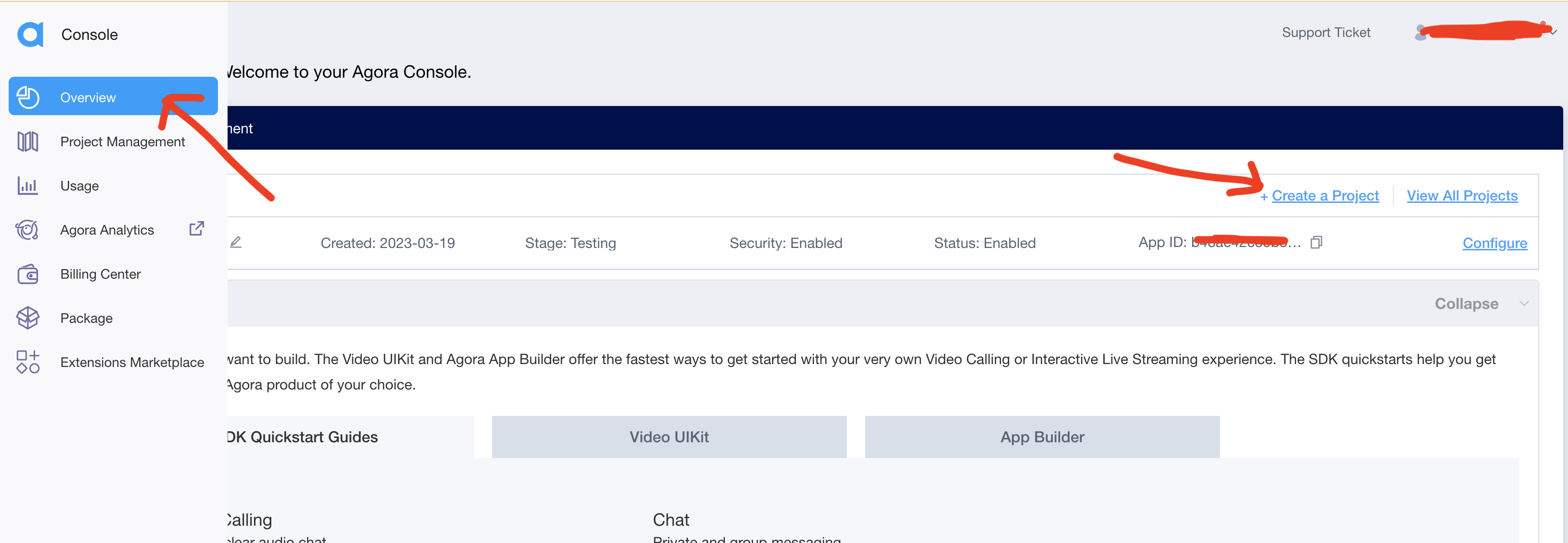Switch to the Video UIKit tab
The width and height of the screenshot is (1568, 543).
point(668,437)
